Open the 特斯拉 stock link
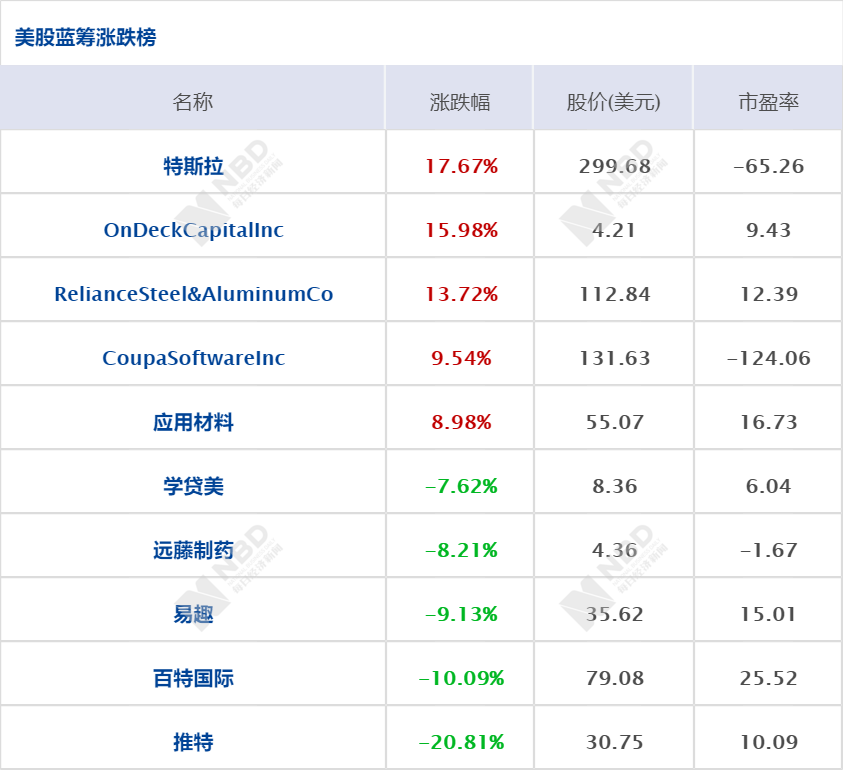Image resolution: width=843 pixels, height=770 pixels. coord(193,166)
